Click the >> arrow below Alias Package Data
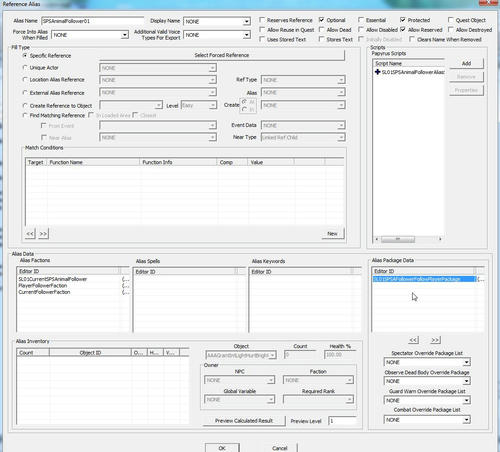This screenshot has height=452, width=500. (x=435, y=340)
